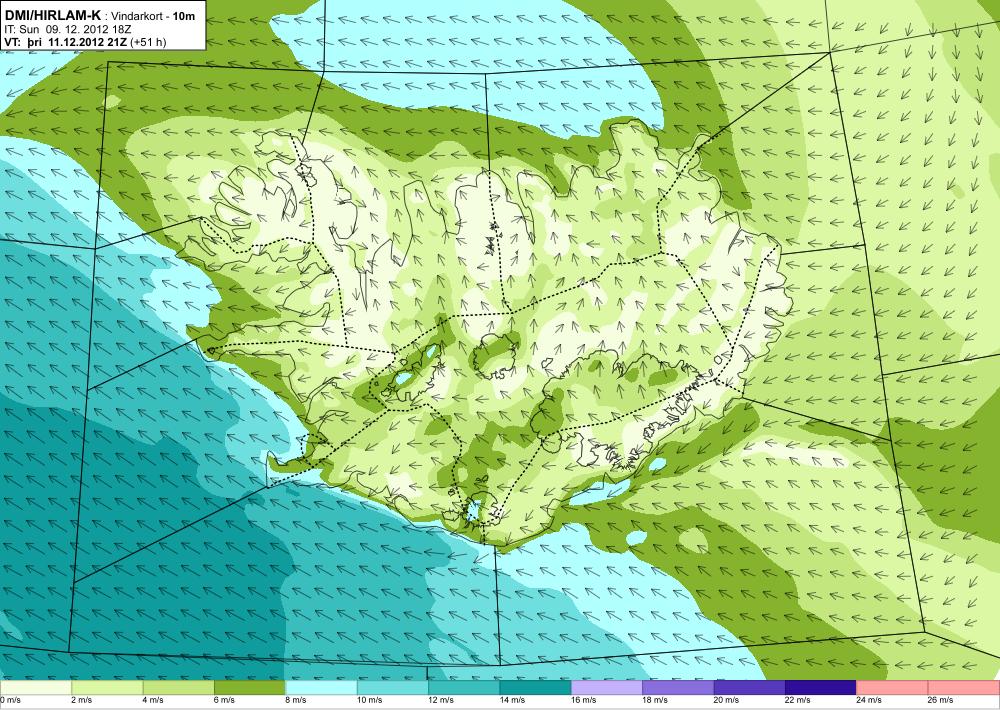Click the 'IT: Sun 09. 12. 2012 18Z' line
Screen dimensions: 1000x710
tap(68, 29)
